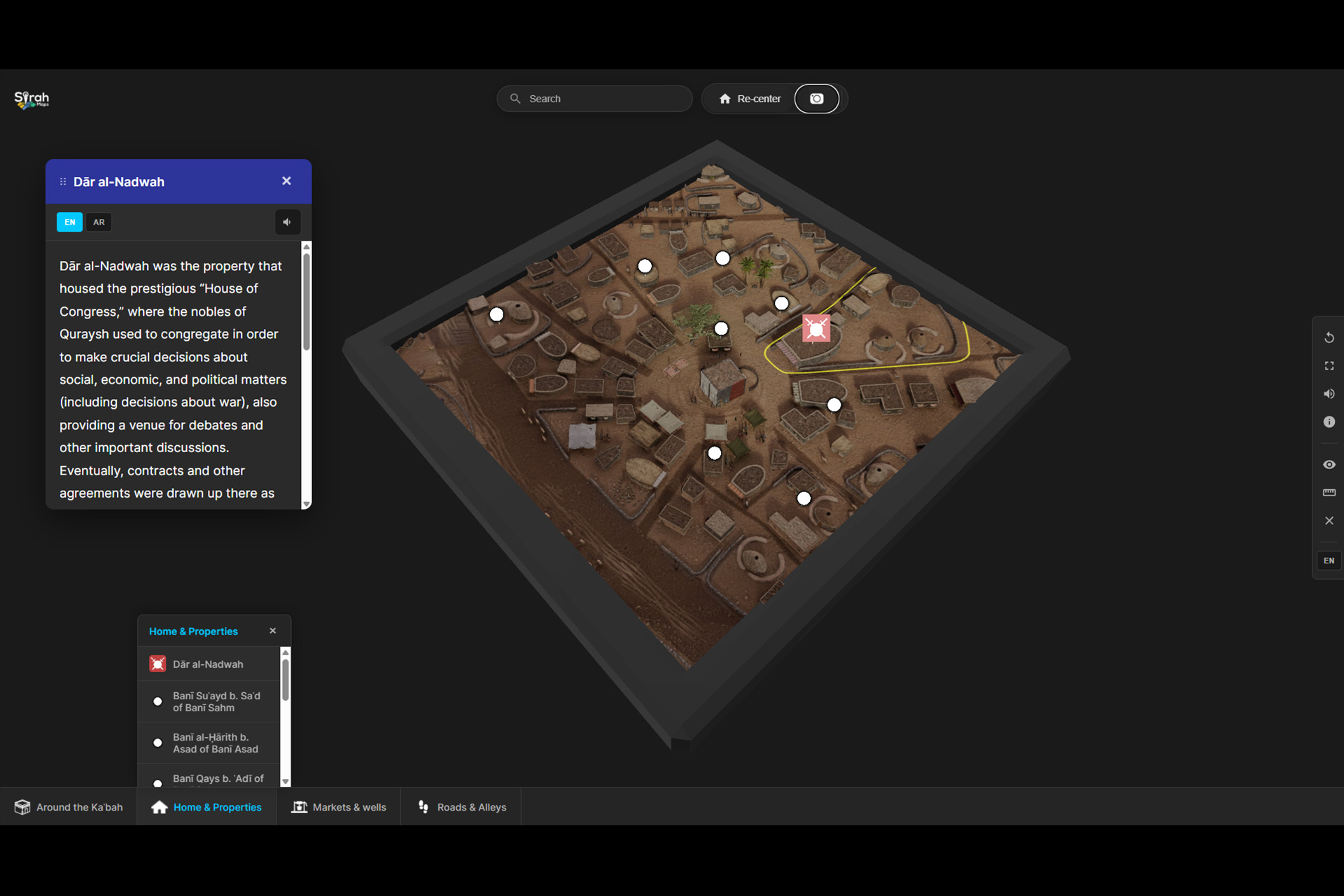Click the info icon in right toolbar

pos(1329,422)
